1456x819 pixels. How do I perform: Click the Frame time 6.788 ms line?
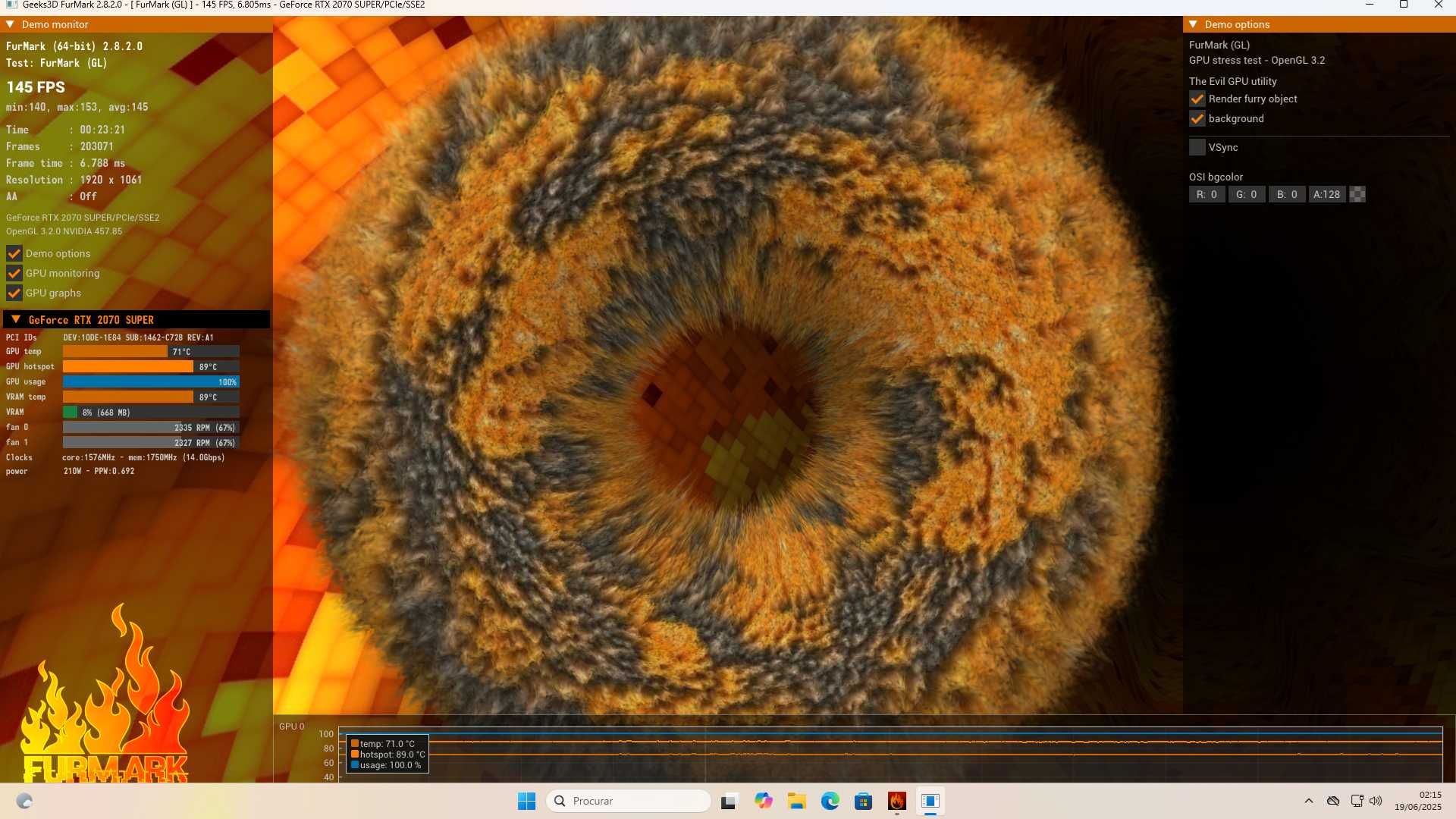click(x=65, y=163)
